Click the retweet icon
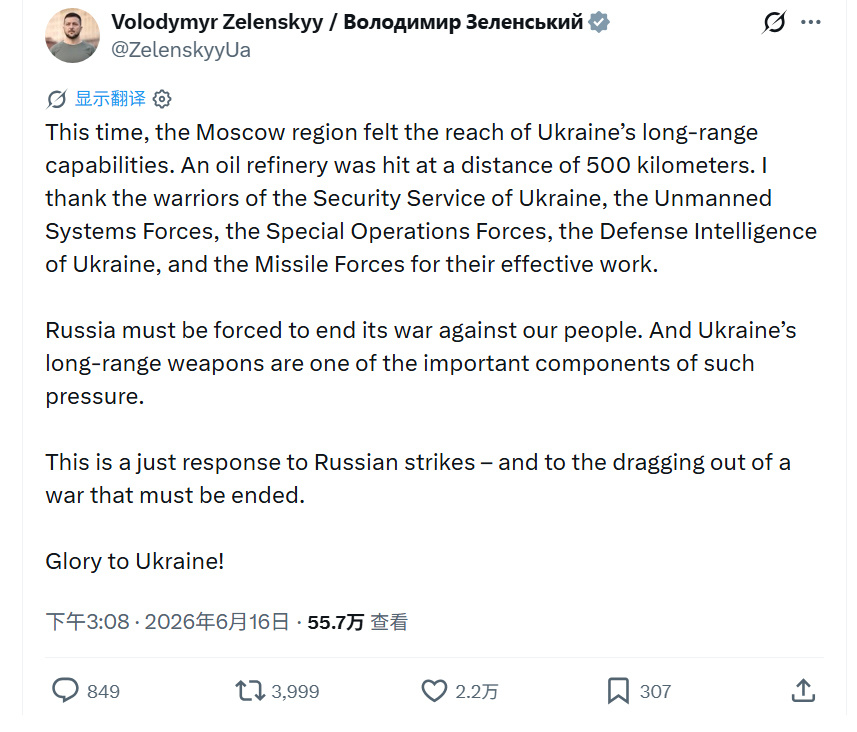This screenshot has height=732, width=857. [250, 690]
